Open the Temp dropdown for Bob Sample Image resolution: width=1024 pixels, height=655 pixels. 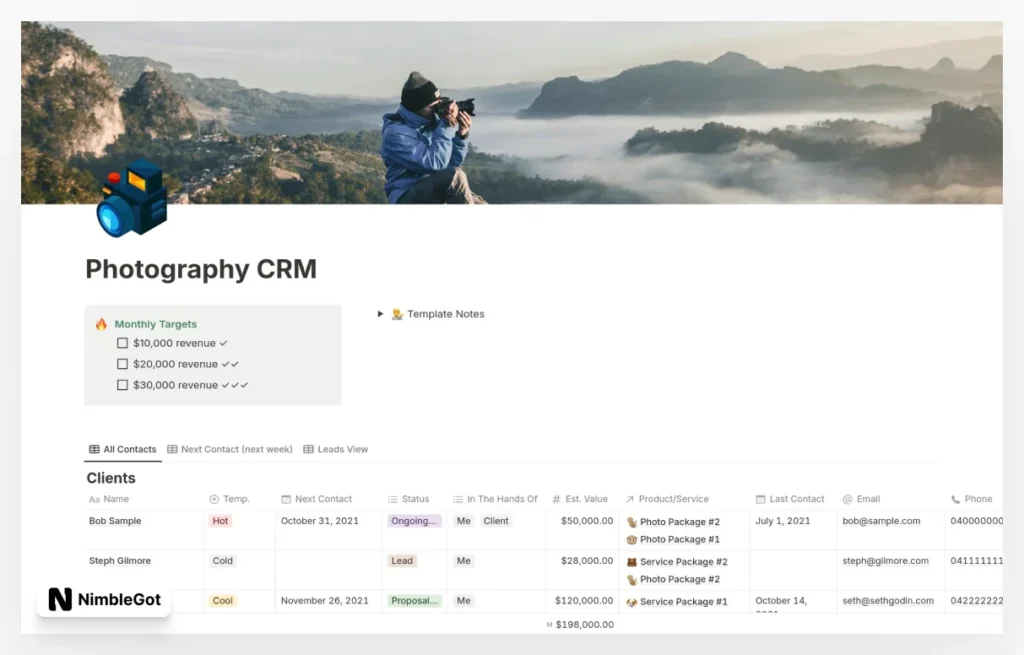(x=219, y=521)
